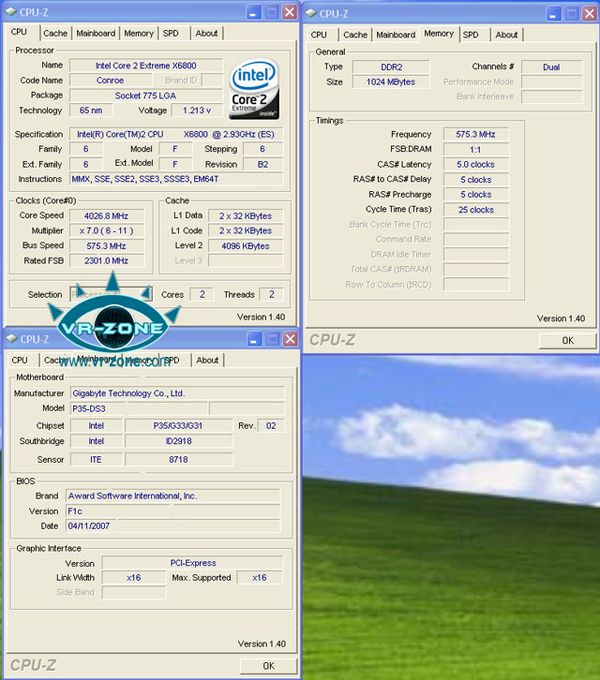This screenshot has width=600, height=680.
Task: Click the BIOS Version value F1c
Action: click(x=173, y=511)
